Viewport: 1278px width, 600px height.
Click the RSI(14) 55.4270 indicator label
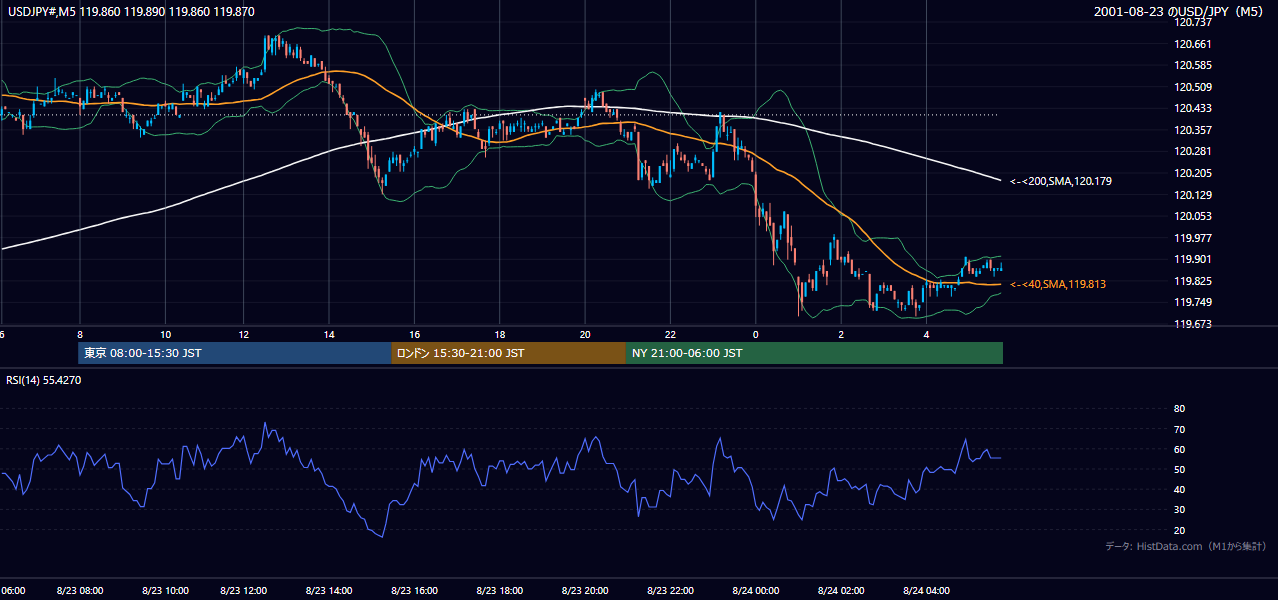44,380
